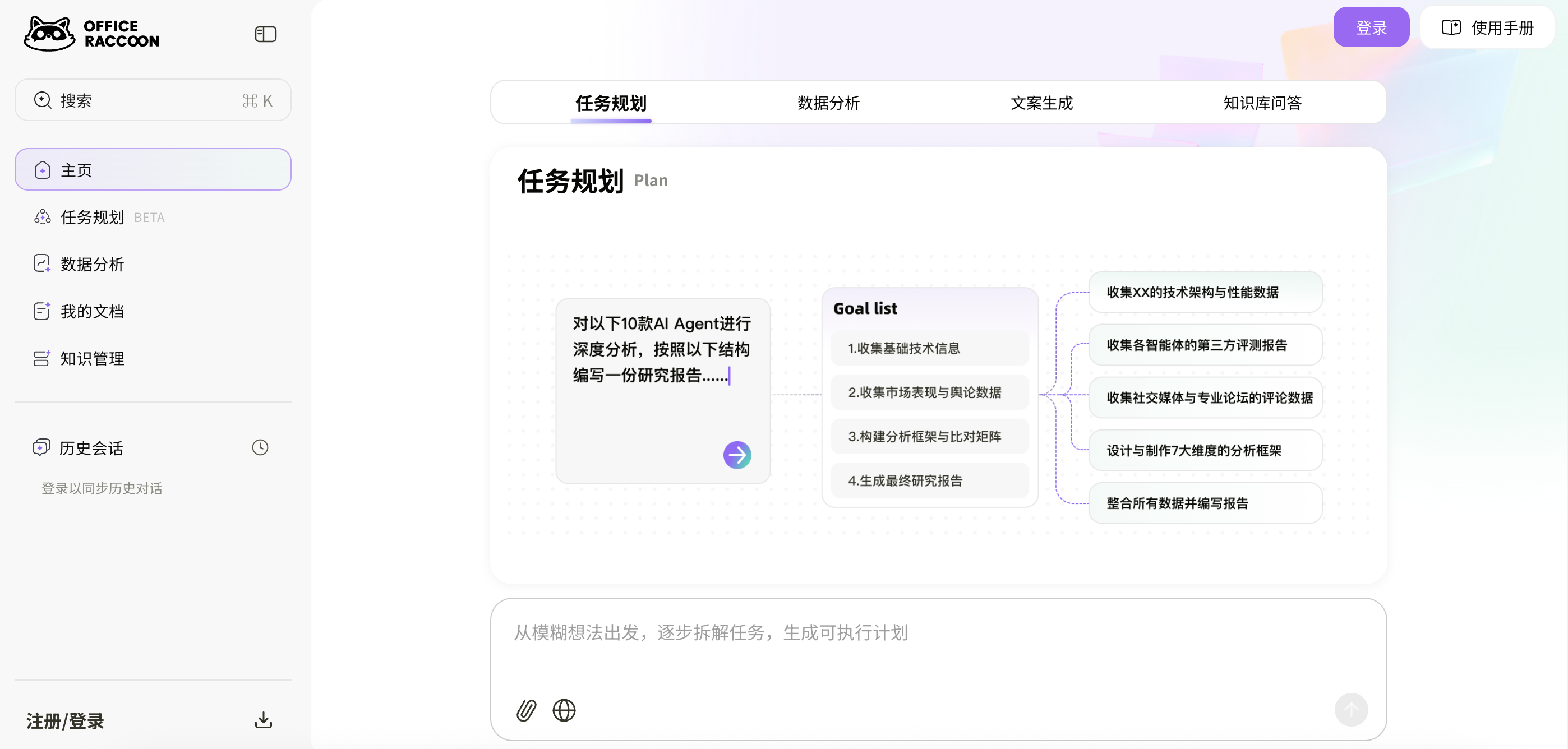The image size is (1568, 749).
Task: Open 我的文档 in sidebar
Action: (93, 312)
